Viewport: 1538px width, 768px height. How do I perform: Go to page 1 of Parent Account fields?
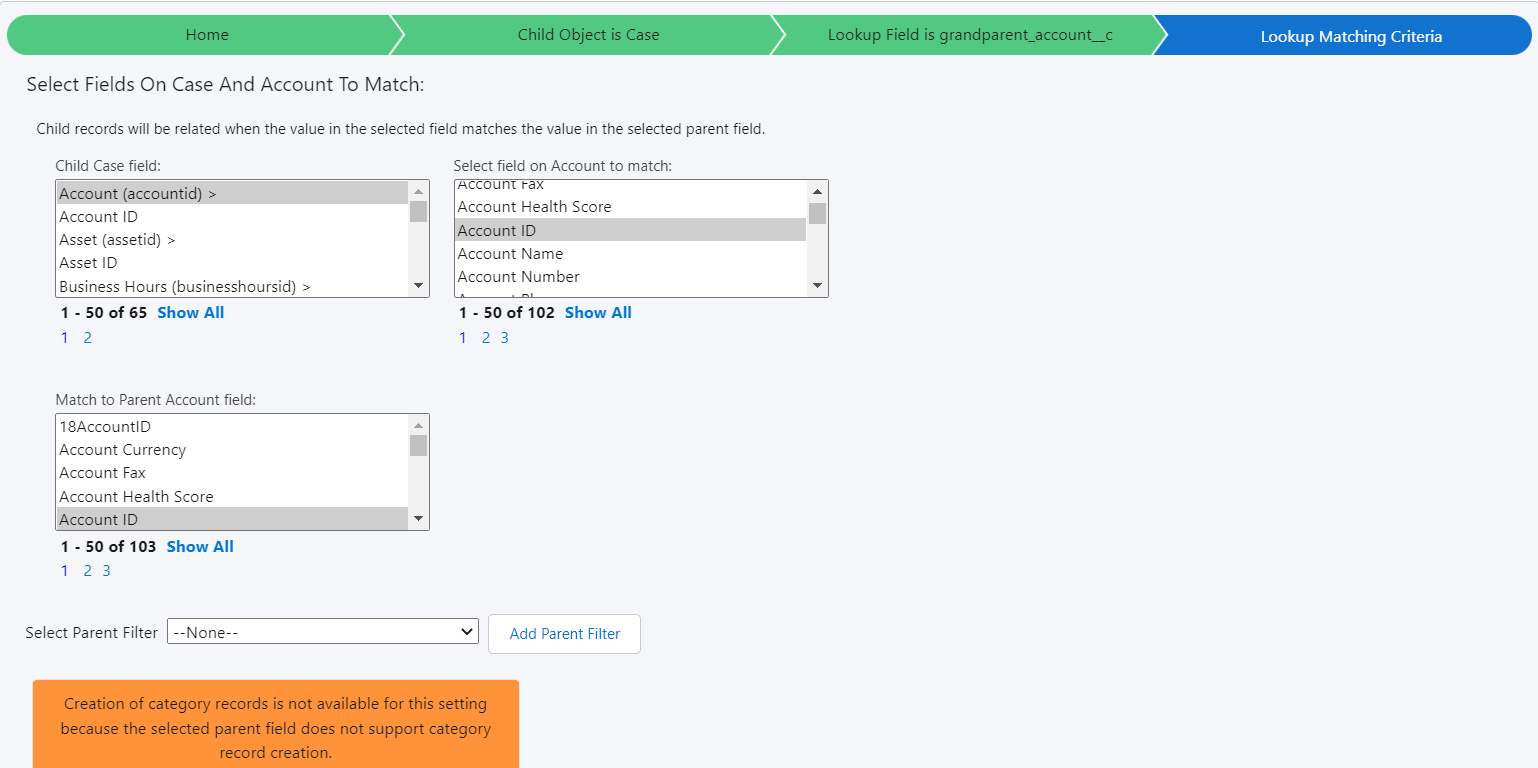click(x=65, y=570)
